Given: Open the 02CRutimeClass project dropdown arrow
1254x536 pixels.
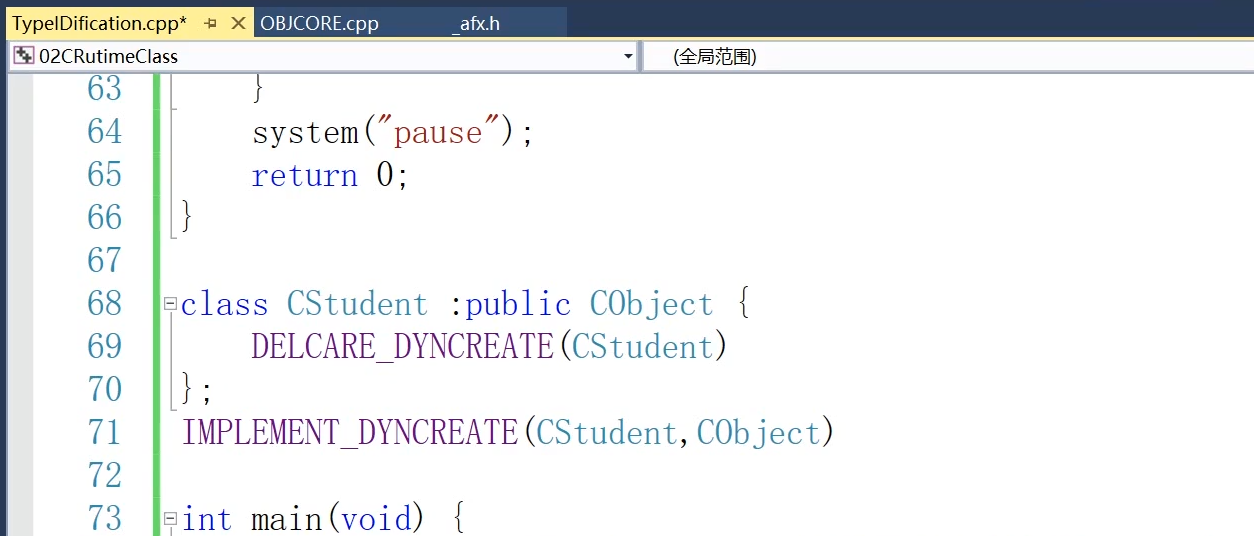Looking at the screenshot, I should [628, 57].
